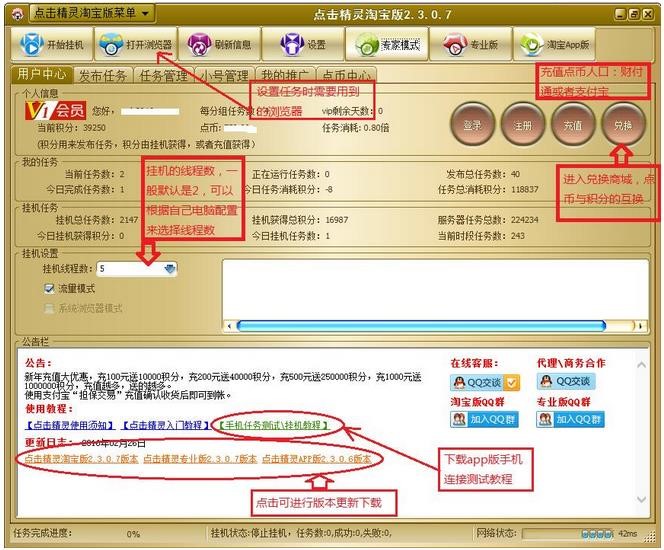Click 服务器任务总数: 224234 text

pos(488,220)
